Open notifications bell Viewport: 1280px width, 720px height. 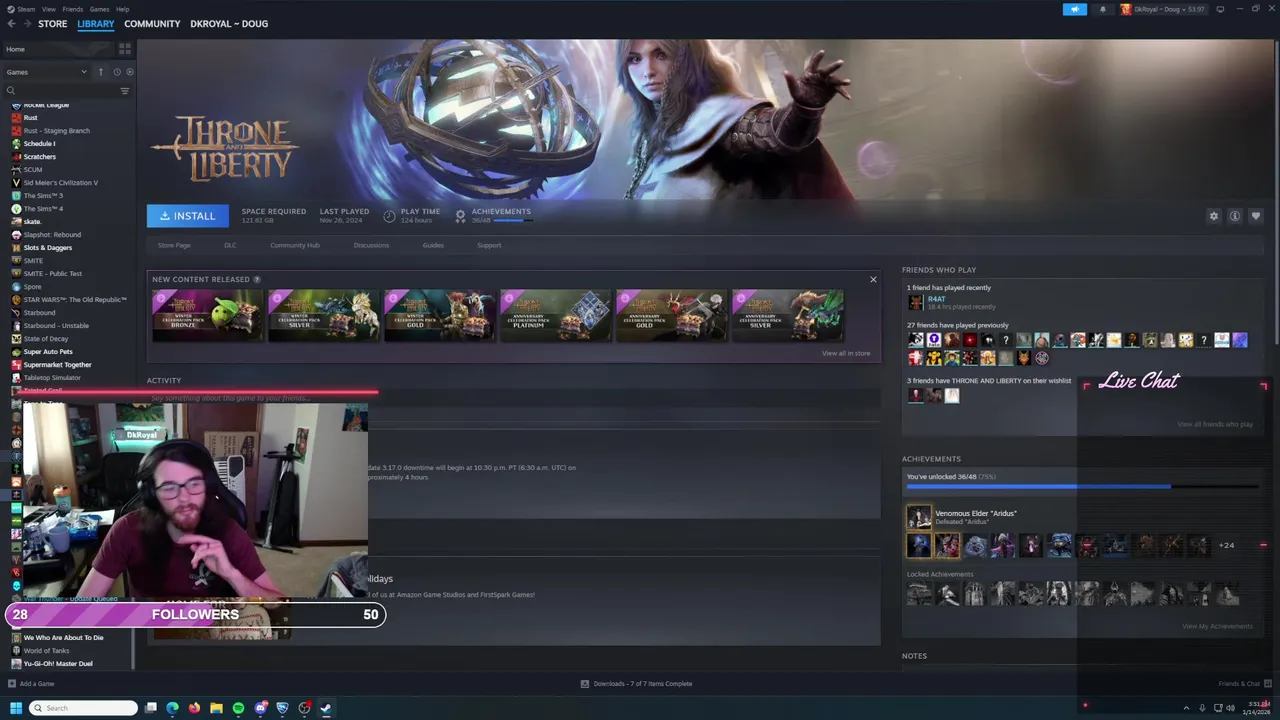click(x=1103, y=9)
